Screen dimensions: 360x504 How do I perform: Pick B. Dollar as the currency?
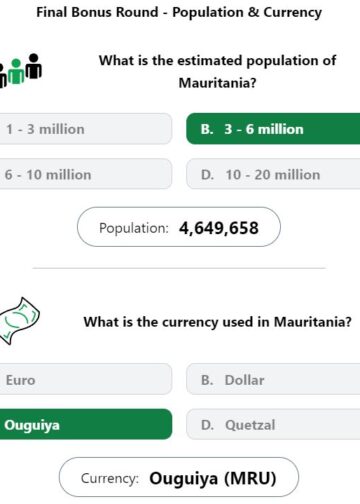(273, 379)
